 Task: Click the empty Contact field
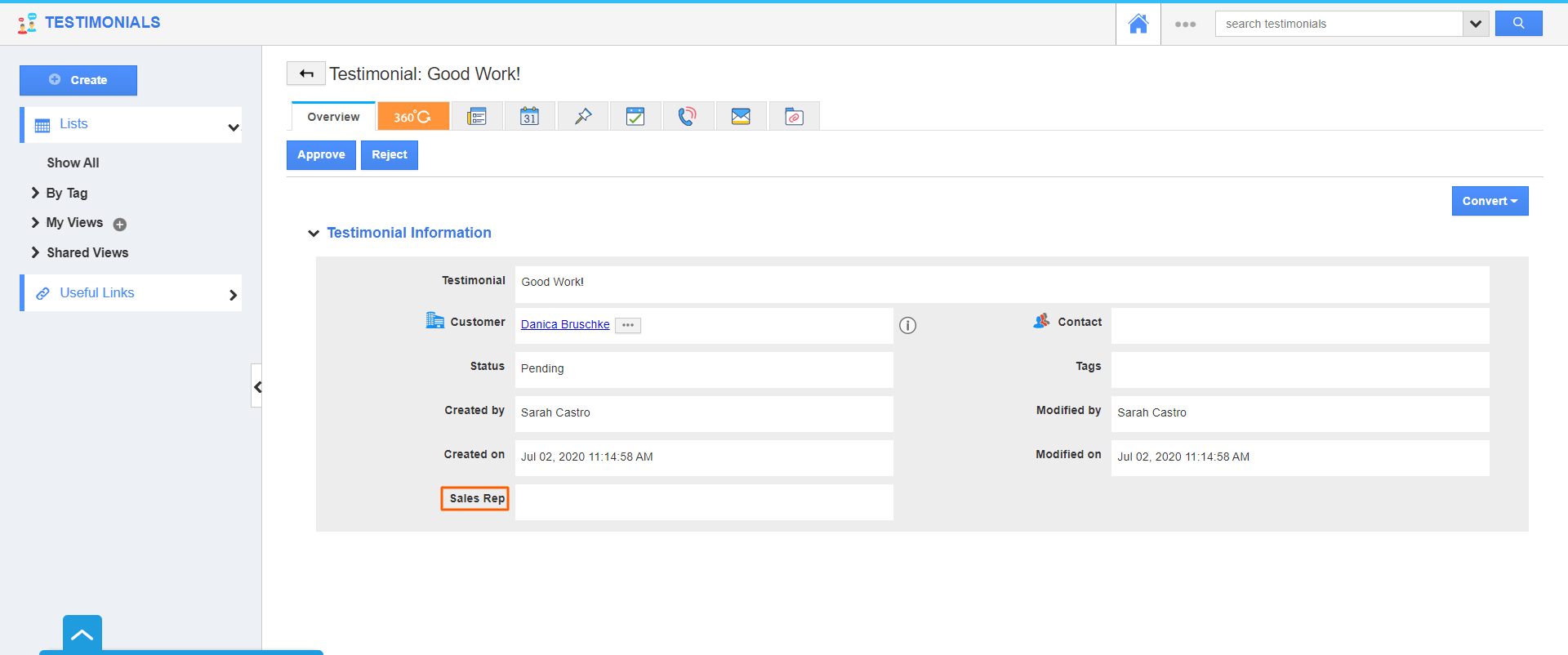click(1300, 326)
